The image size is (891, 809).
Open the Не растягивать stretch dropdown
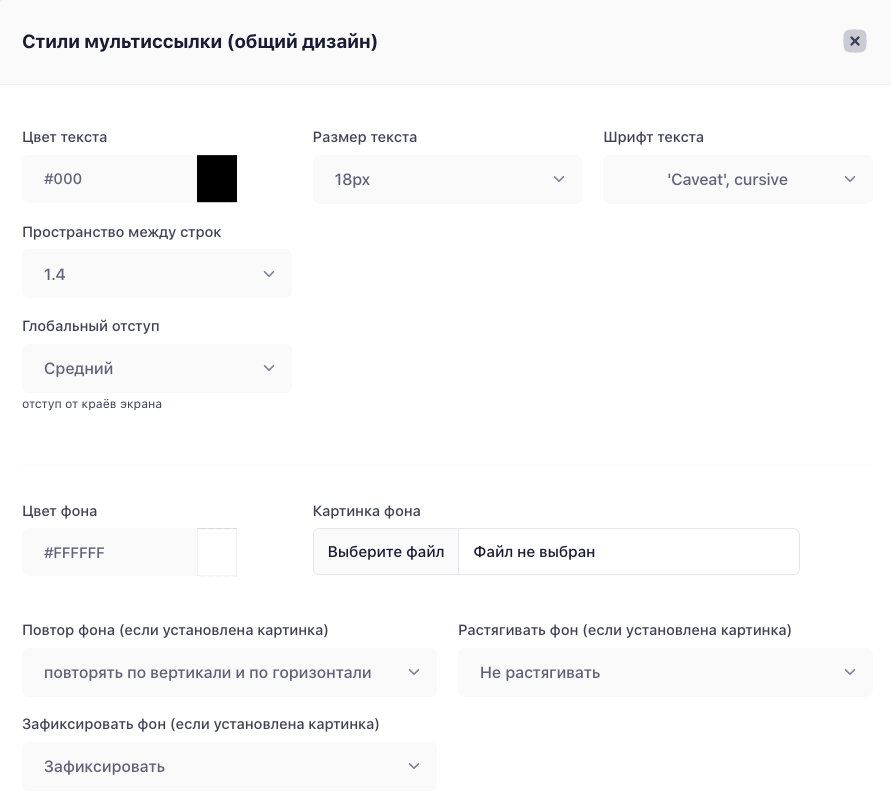tap(665, 673)
